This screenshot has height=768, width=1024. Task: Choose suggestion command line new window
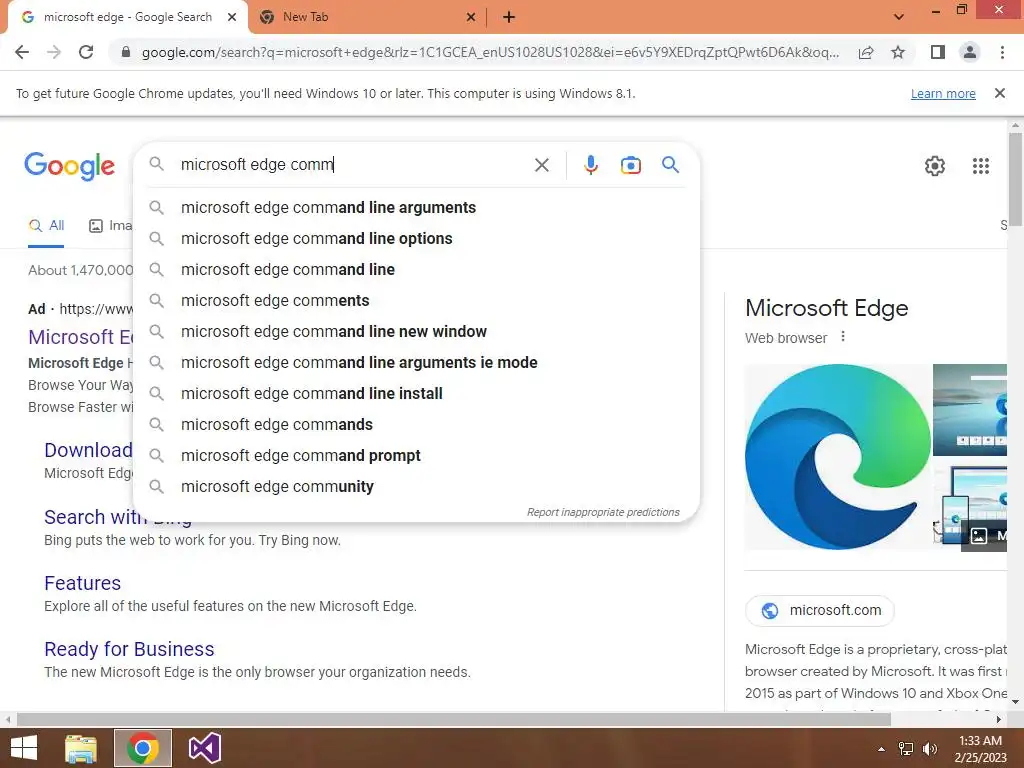416,332
